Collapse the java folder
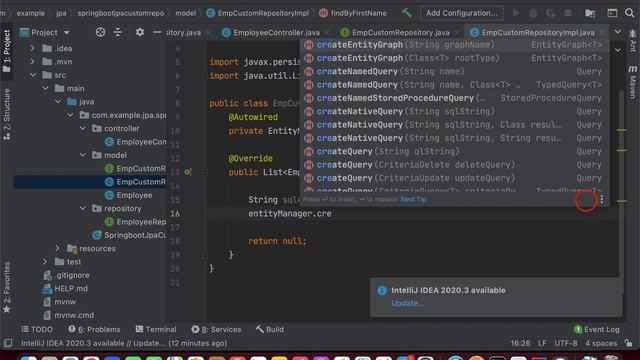This screenshot has width=640, height=360. [58, 102]
